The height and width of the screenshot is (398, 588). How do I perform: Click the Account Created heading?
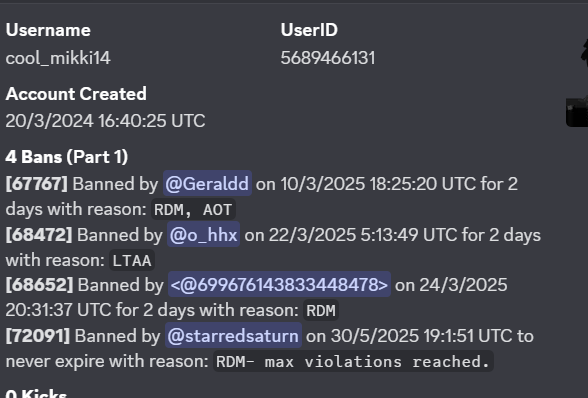click(x=76, y=94)
